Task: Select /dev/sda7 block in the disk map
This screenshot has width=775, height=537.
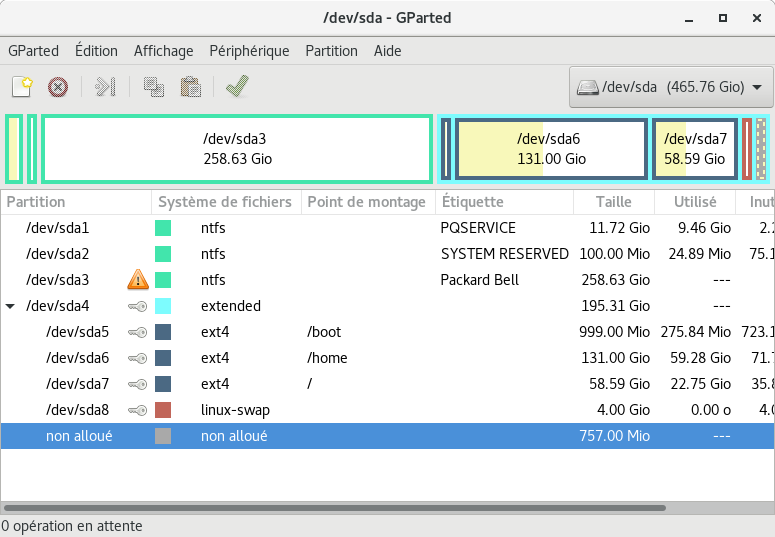Action: coord(695,149)
